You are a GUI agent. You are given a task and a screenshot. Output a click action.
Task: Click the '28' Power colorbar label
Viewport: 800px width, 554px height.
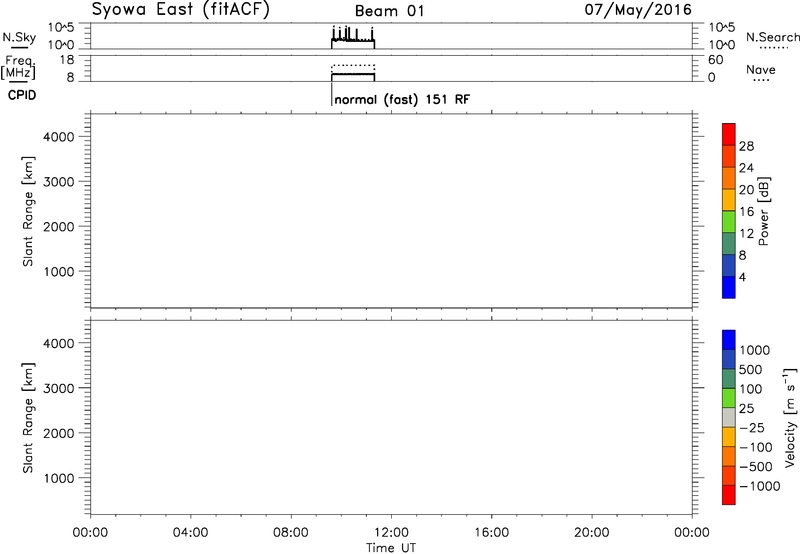click(746, 146)
